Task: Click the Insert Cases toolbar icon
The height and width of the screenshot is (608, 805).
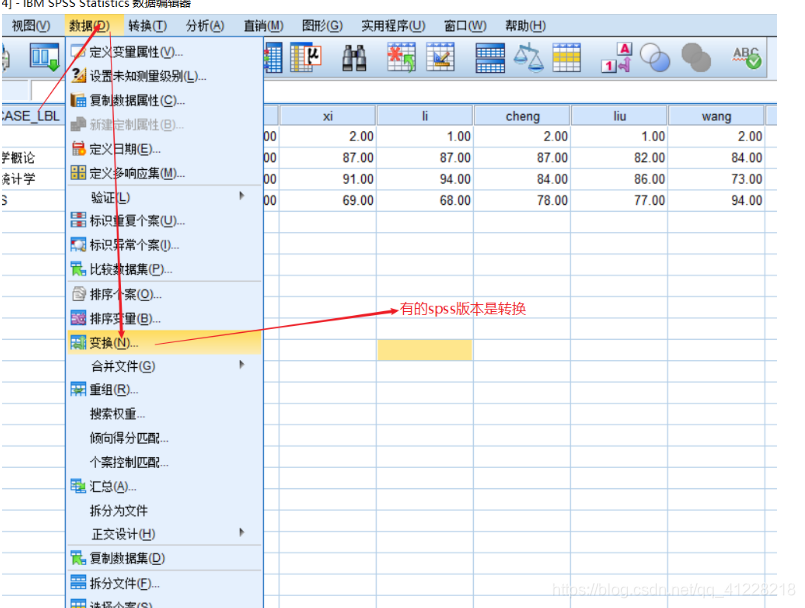Action: pos(401,58)
